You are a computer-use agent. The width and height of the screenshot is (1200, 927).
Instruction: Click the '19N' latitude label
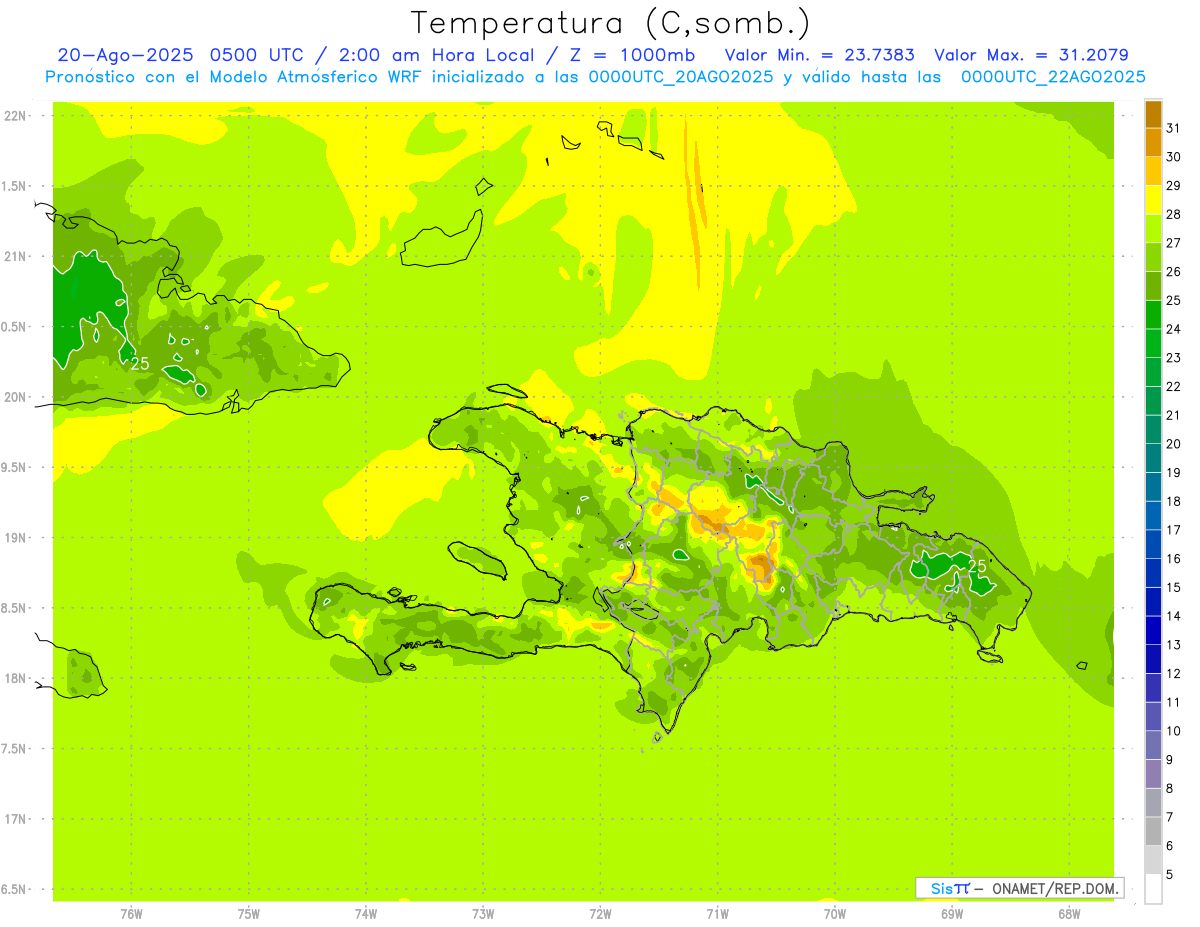15,538
